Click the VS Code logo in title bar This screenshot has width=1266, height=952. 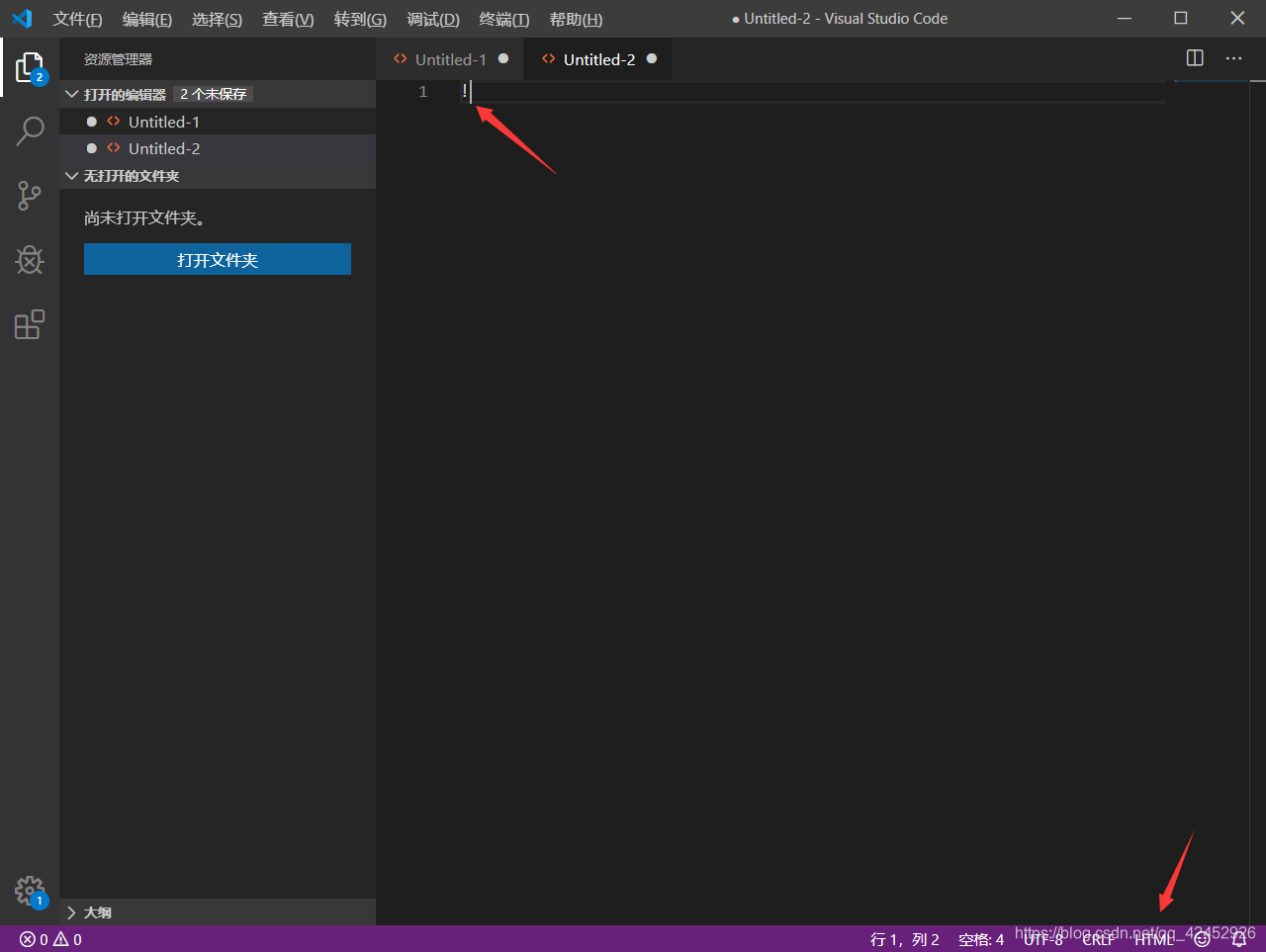coord(22,19)
